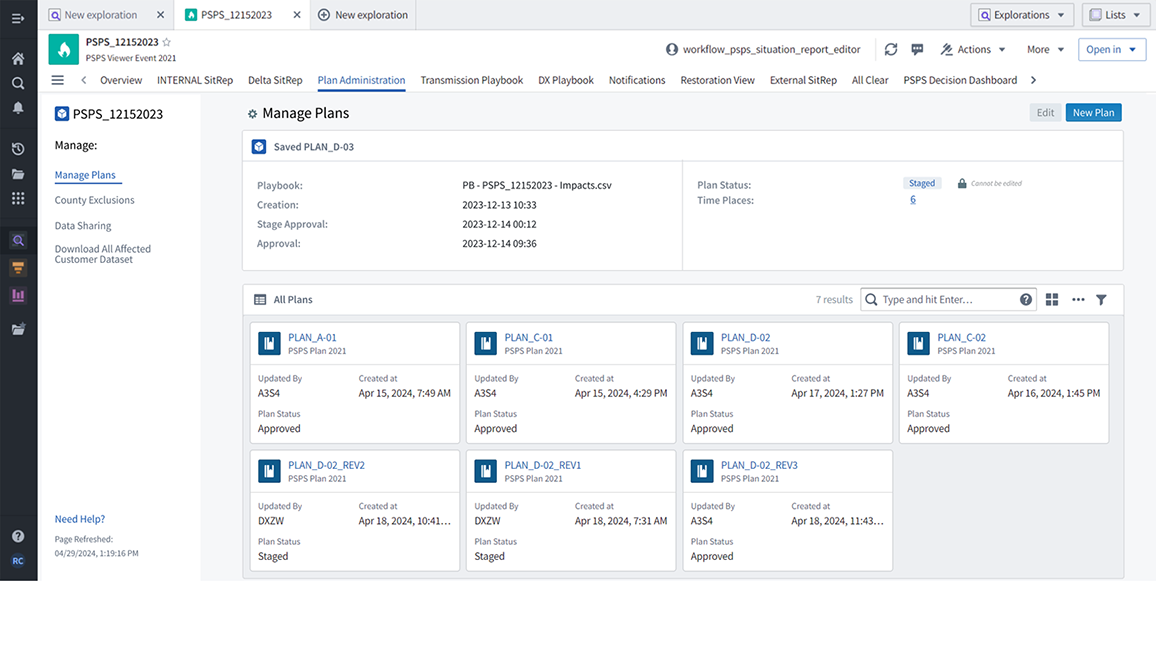Click the home icon in left sidebar
This screenshot has width=1156, height=650.
pyautogui.click(x=18, y=59)
